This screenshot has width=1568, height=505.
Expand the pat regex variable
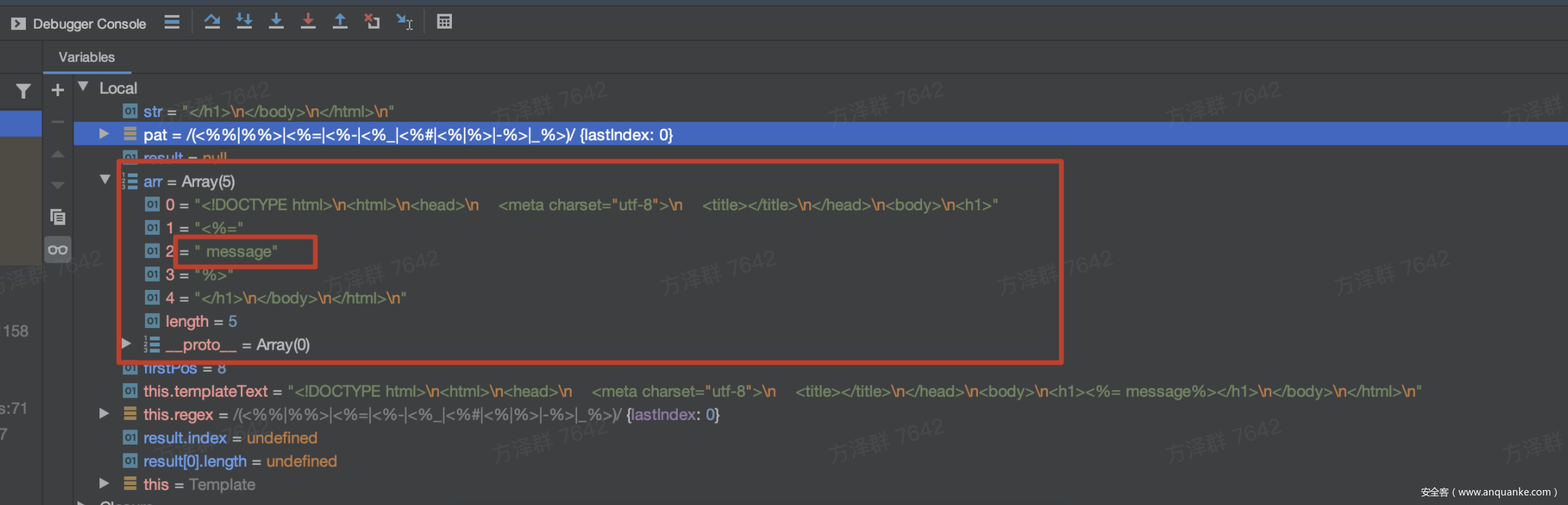(x=104, y=134)
